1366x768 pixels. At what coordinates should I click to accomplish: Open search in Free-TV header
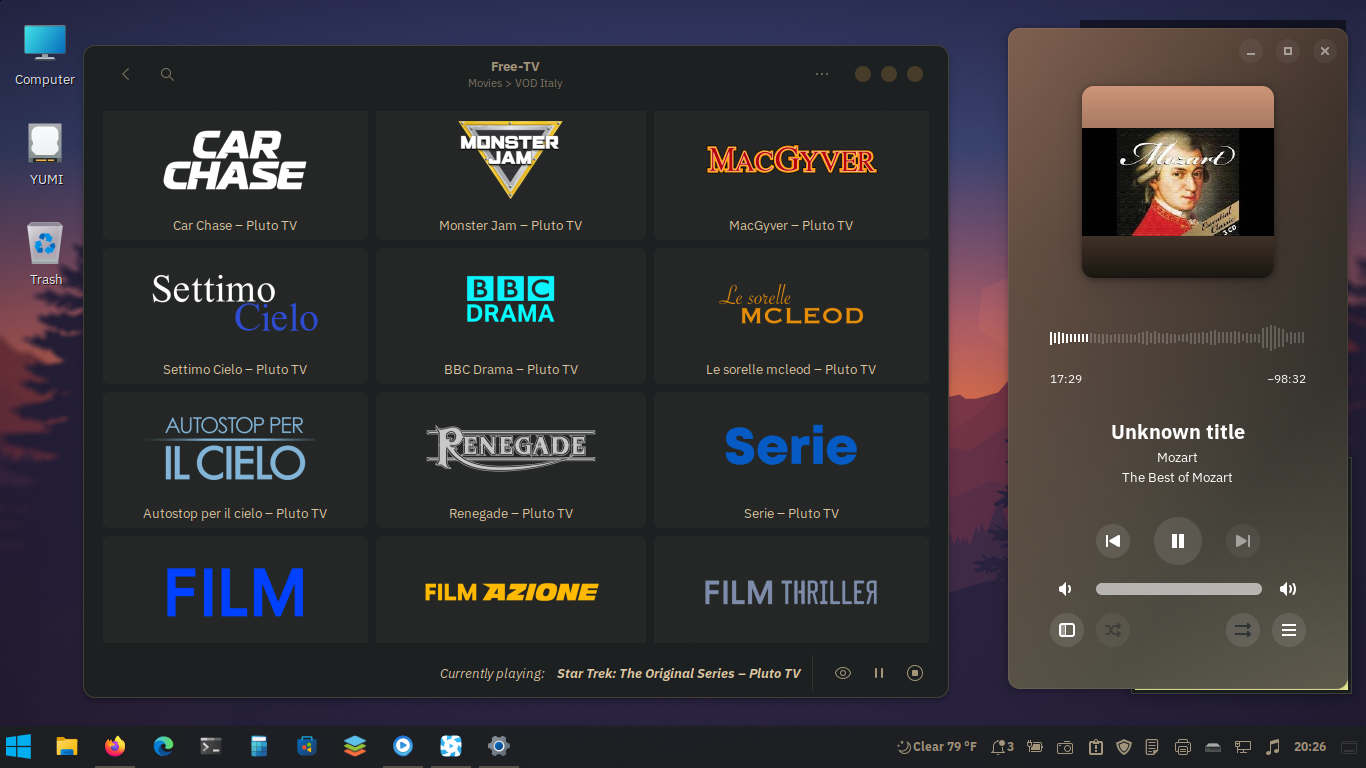pyautogui.click(x=168, y=74)
